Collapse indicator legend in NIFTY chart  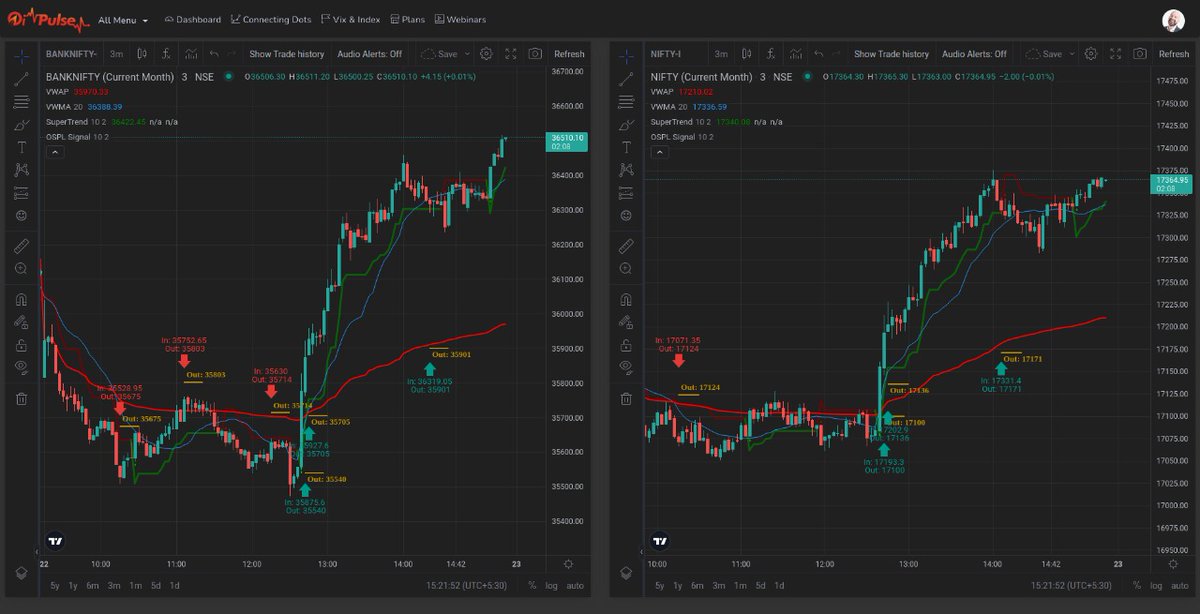coord(659,152)
